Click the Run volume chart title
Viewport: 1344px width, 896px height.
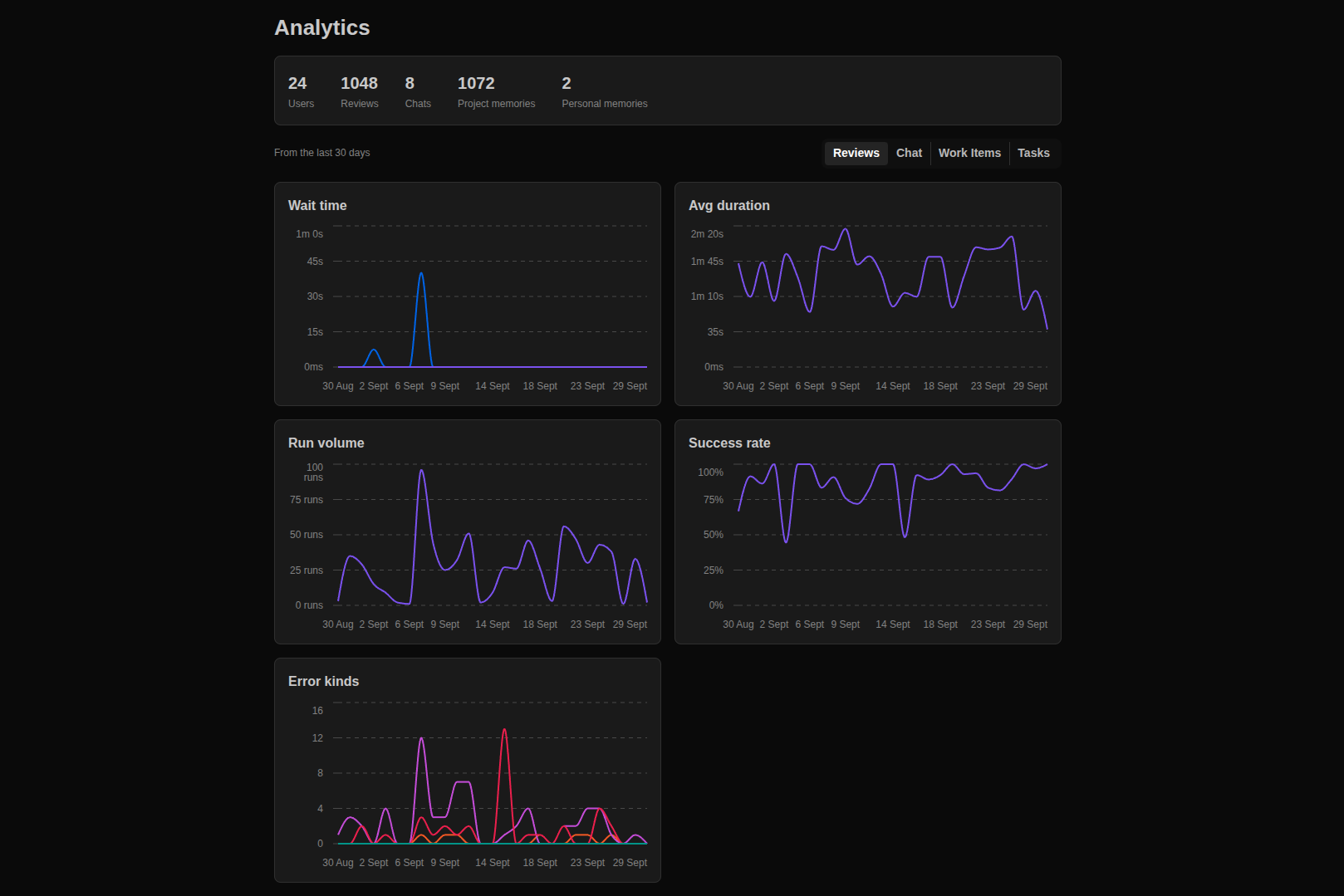point(326,443)
